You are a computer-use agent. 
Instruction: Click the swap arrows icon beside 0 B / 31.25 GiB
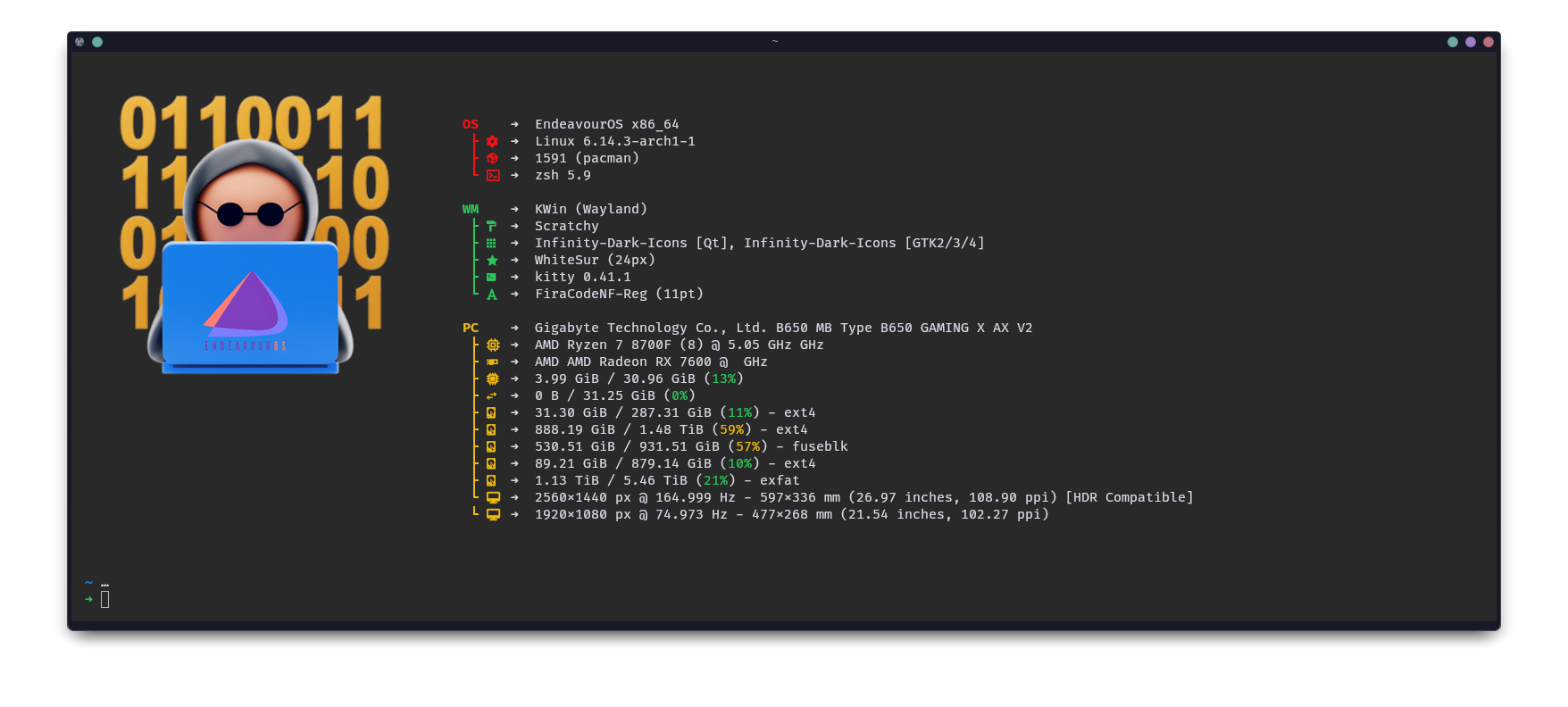[491, 395]
